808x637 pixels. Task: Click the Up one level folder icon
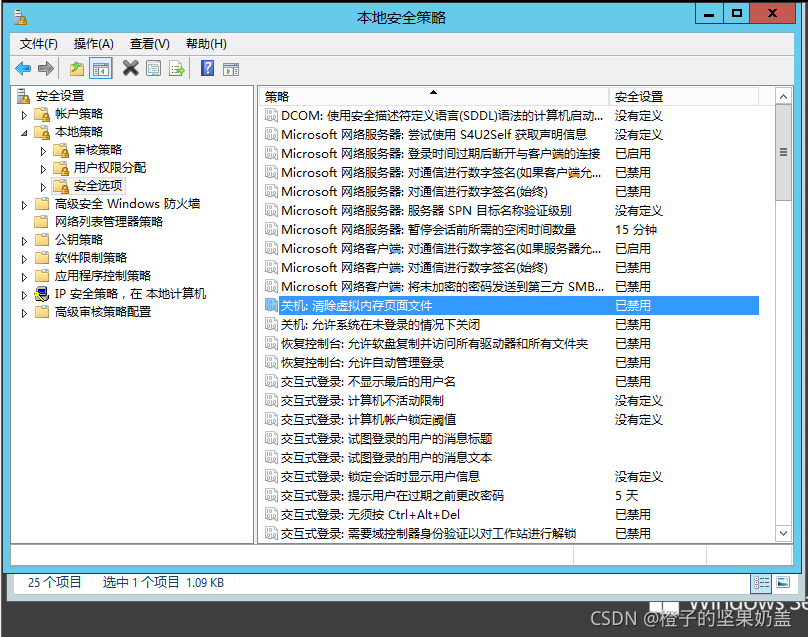coord(77,68)
